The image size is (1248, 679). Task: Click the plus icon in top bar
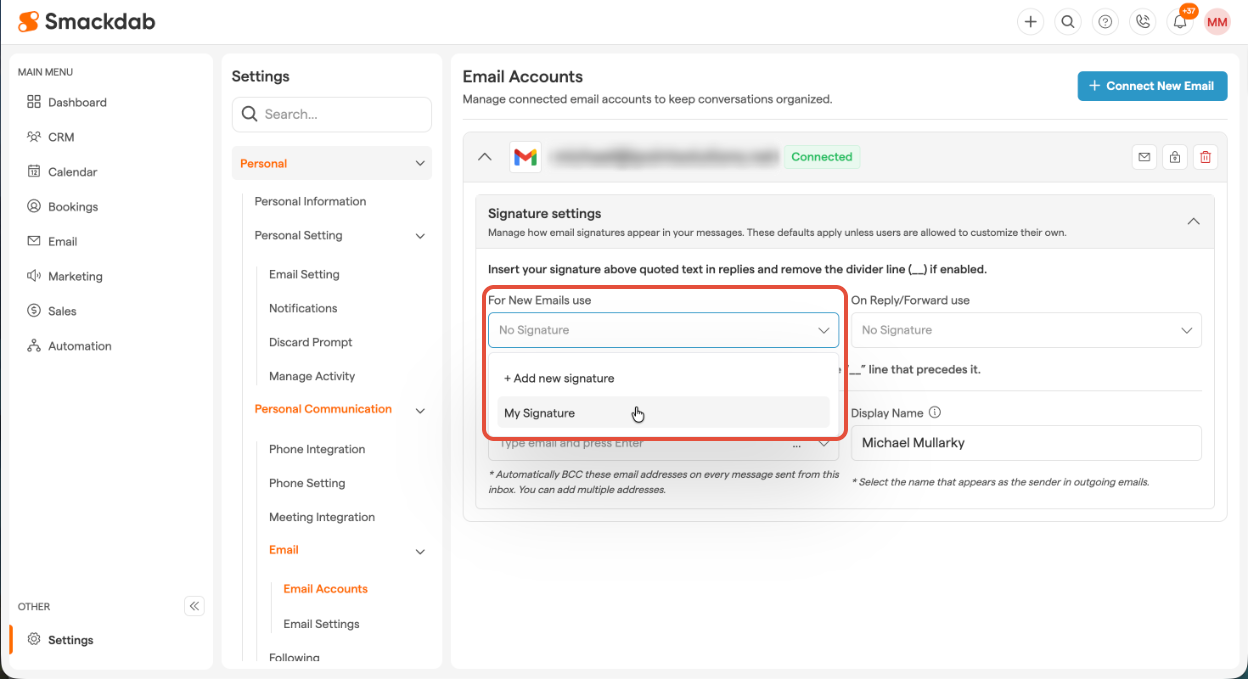(x=1030, y=22)
